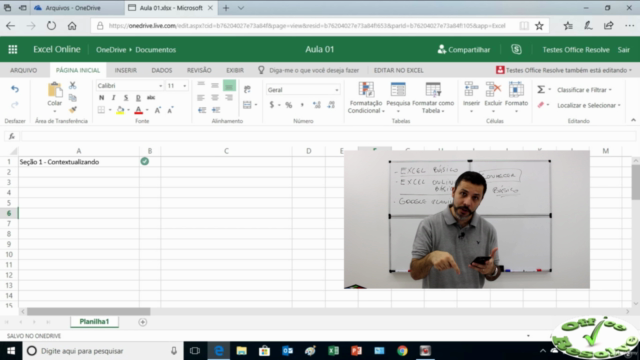This screenshot has width=640, height=360.
Task: Go to OneDrive breadcrumb link
Action: (x=111, y=50)
